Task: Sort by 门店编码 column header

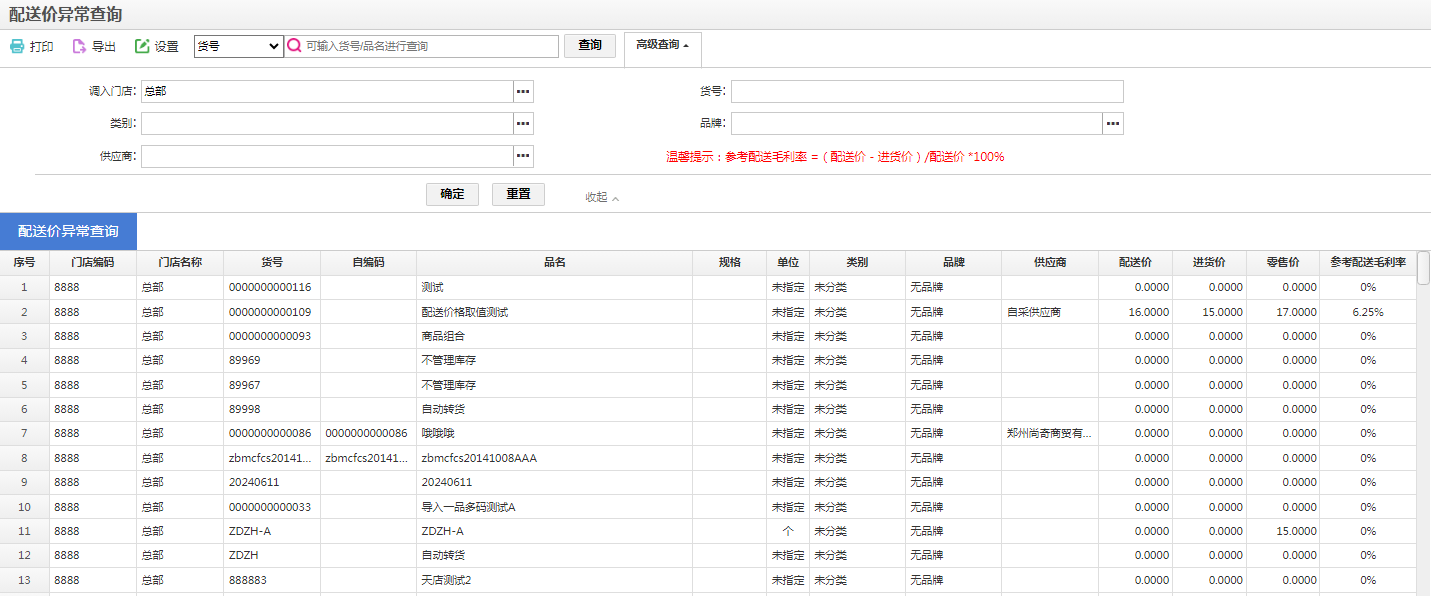Action: (93, 263)
